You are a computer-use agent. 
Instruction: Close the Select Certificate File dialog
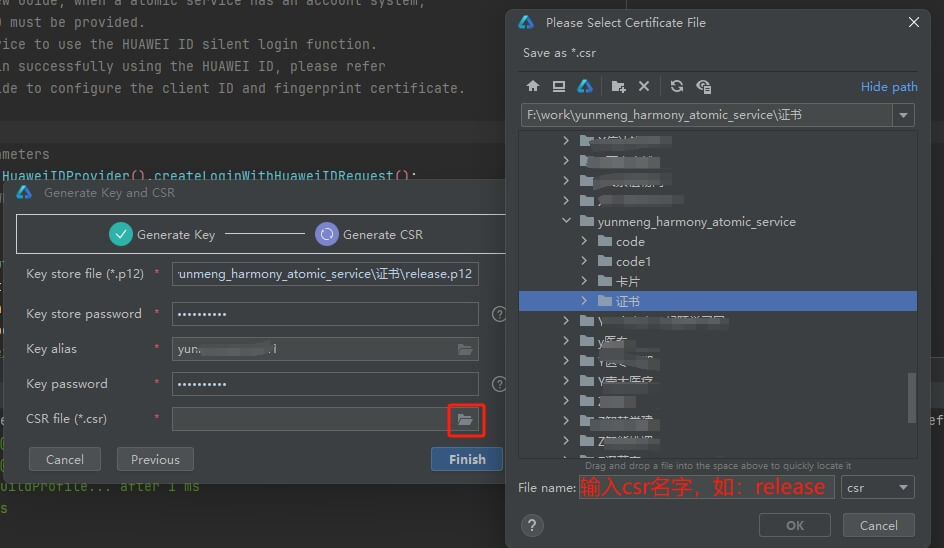pos(913,22)
